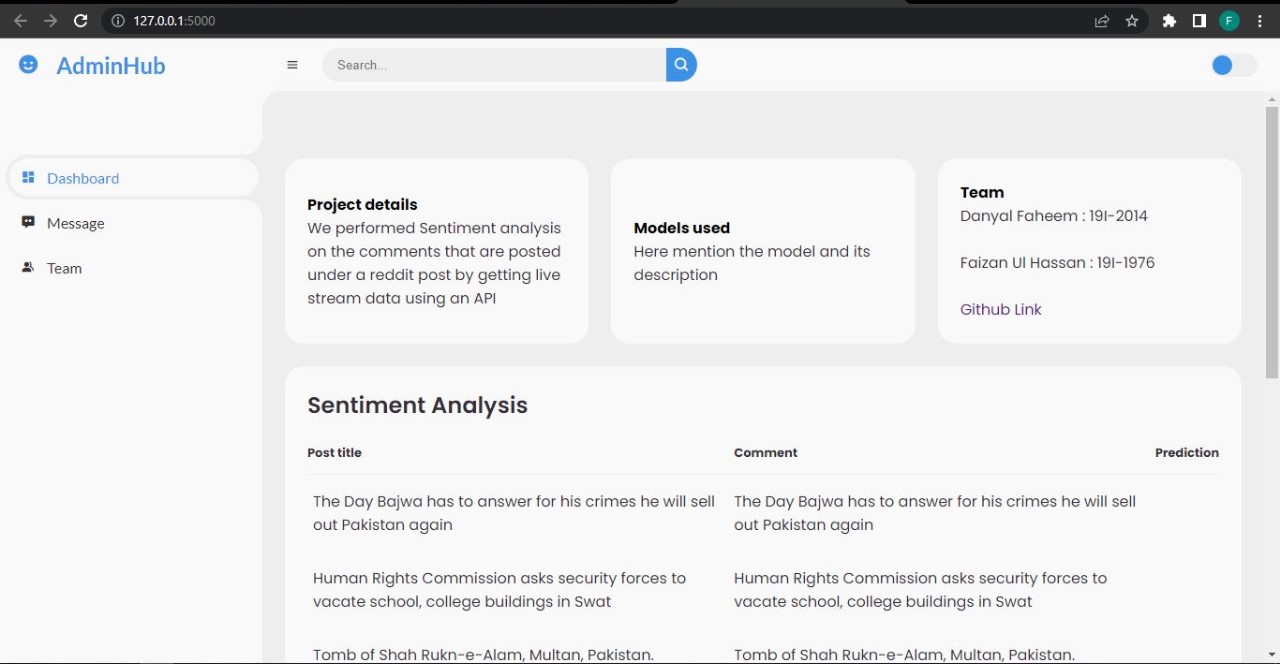Image resolution: width=1280 pixels, height=664 pixels.
Task: Click the share icon in browser toolbar
Action: 1101,20
